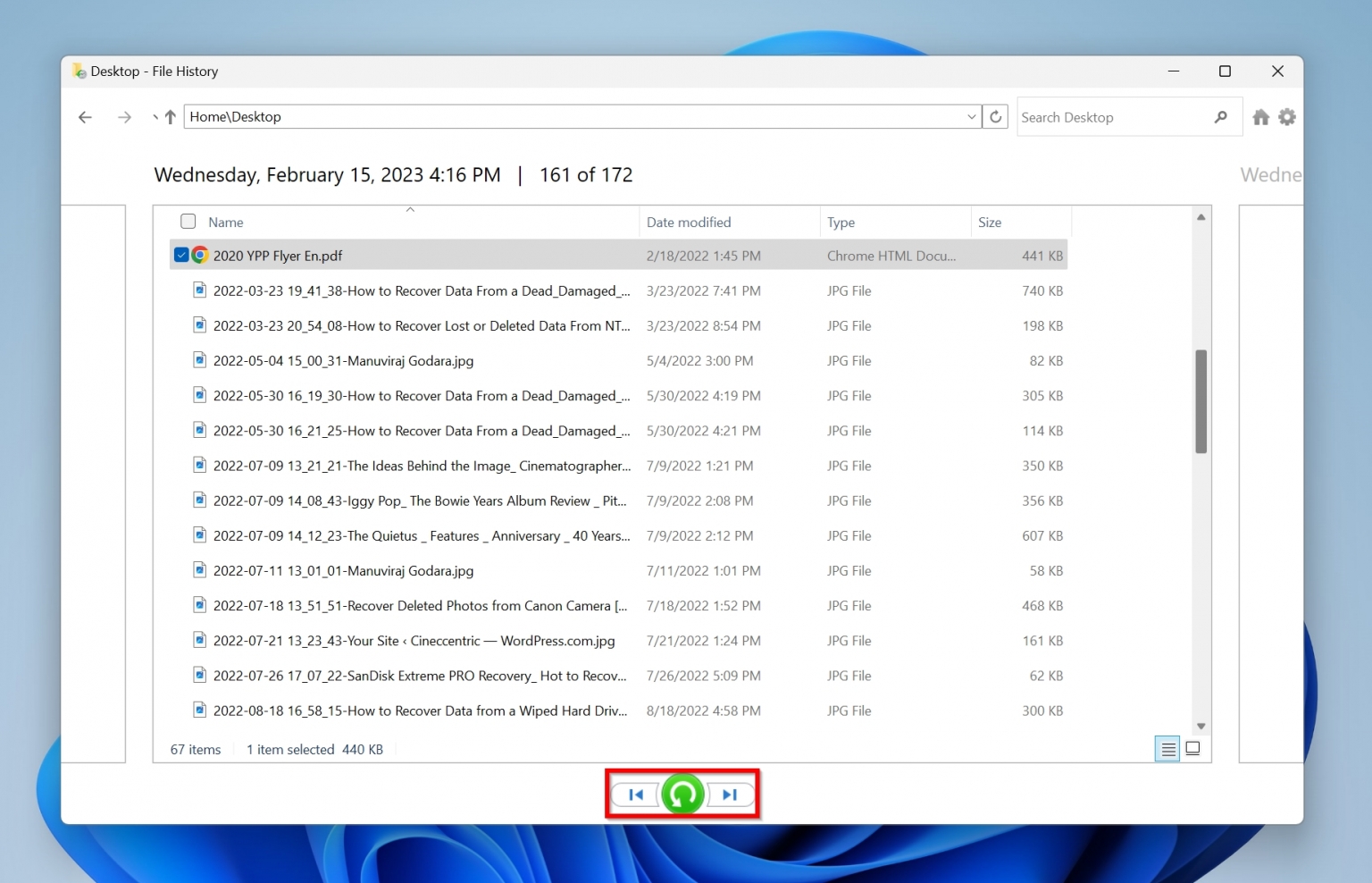Click the forward navigation arrow

pos(125,117)
